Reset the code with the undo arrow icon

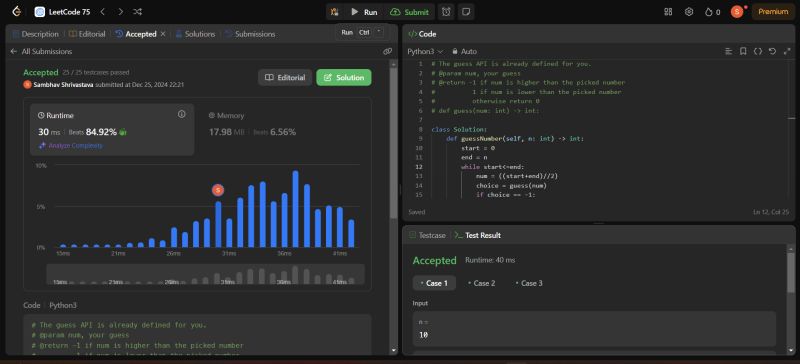click(x=772, y=51)
